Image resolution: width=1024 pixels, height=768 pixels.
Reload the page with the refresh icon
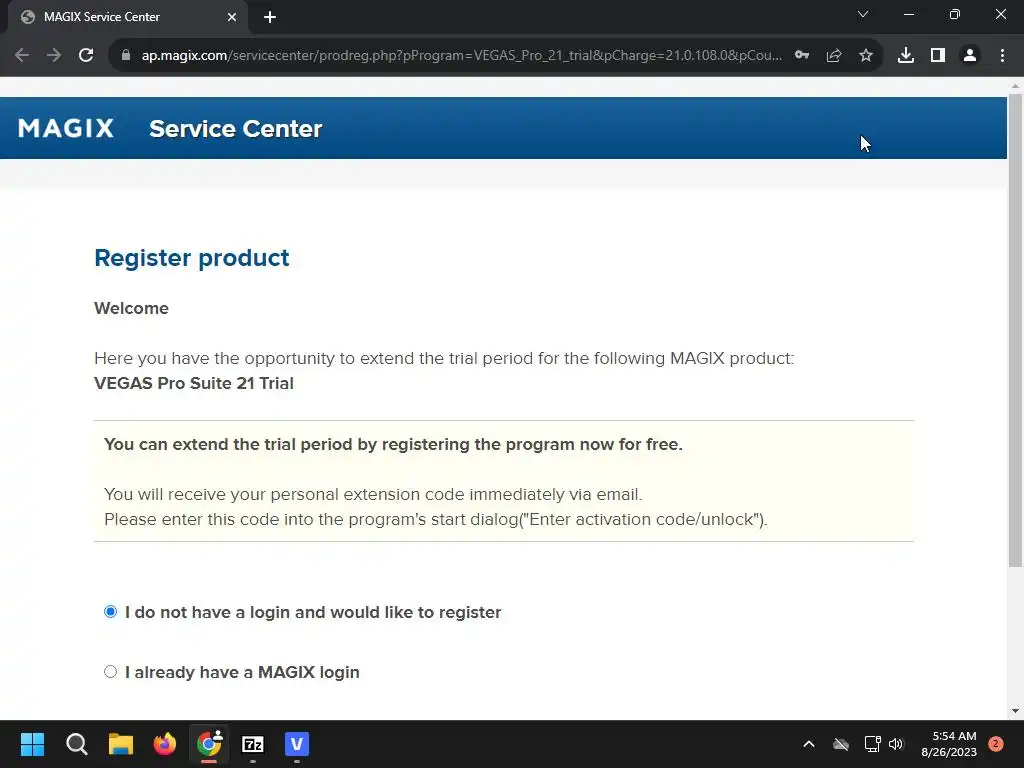[86, 56]
